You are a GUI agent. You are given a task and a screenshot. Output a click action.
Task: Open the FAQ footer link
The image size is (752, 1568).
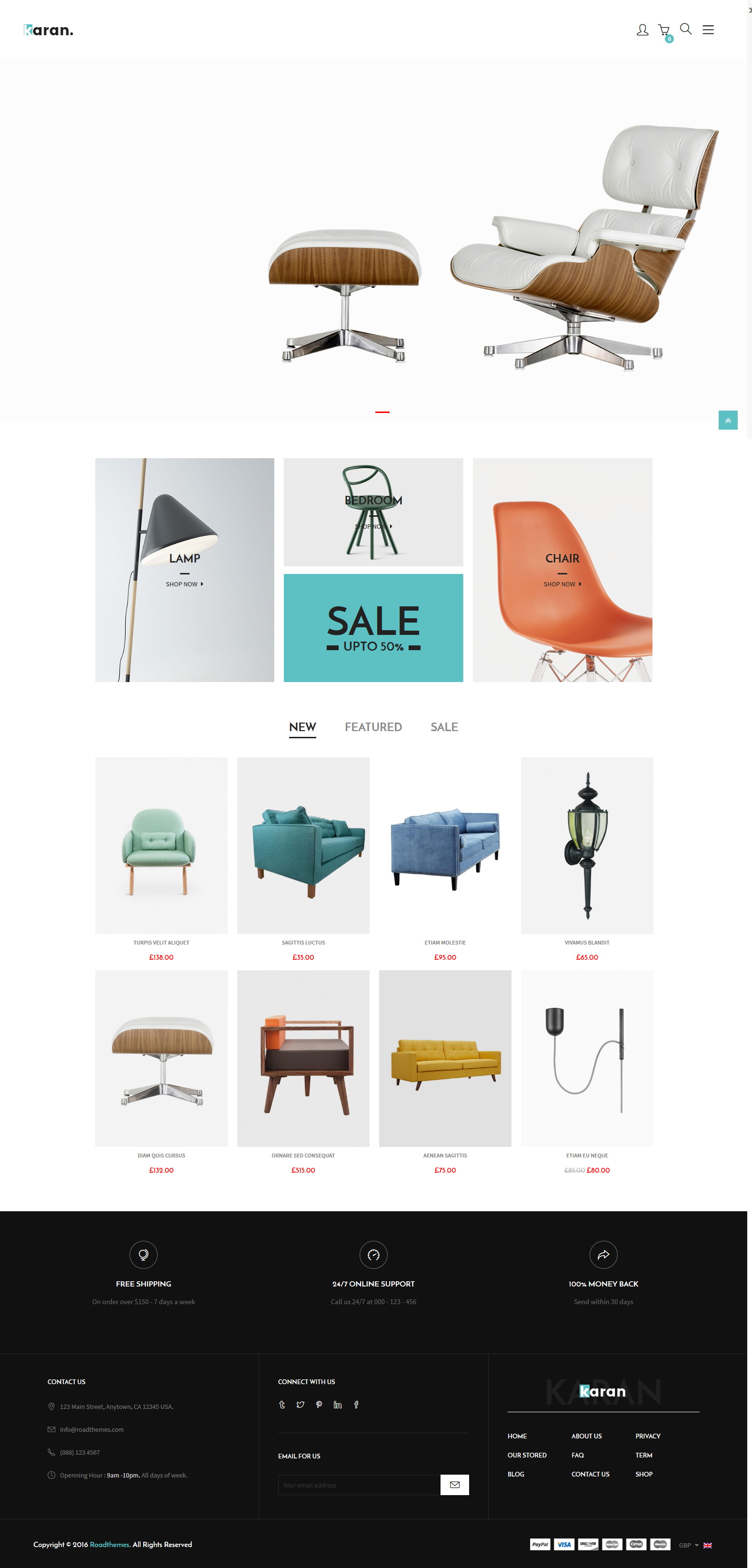[x=577, y=1455]
